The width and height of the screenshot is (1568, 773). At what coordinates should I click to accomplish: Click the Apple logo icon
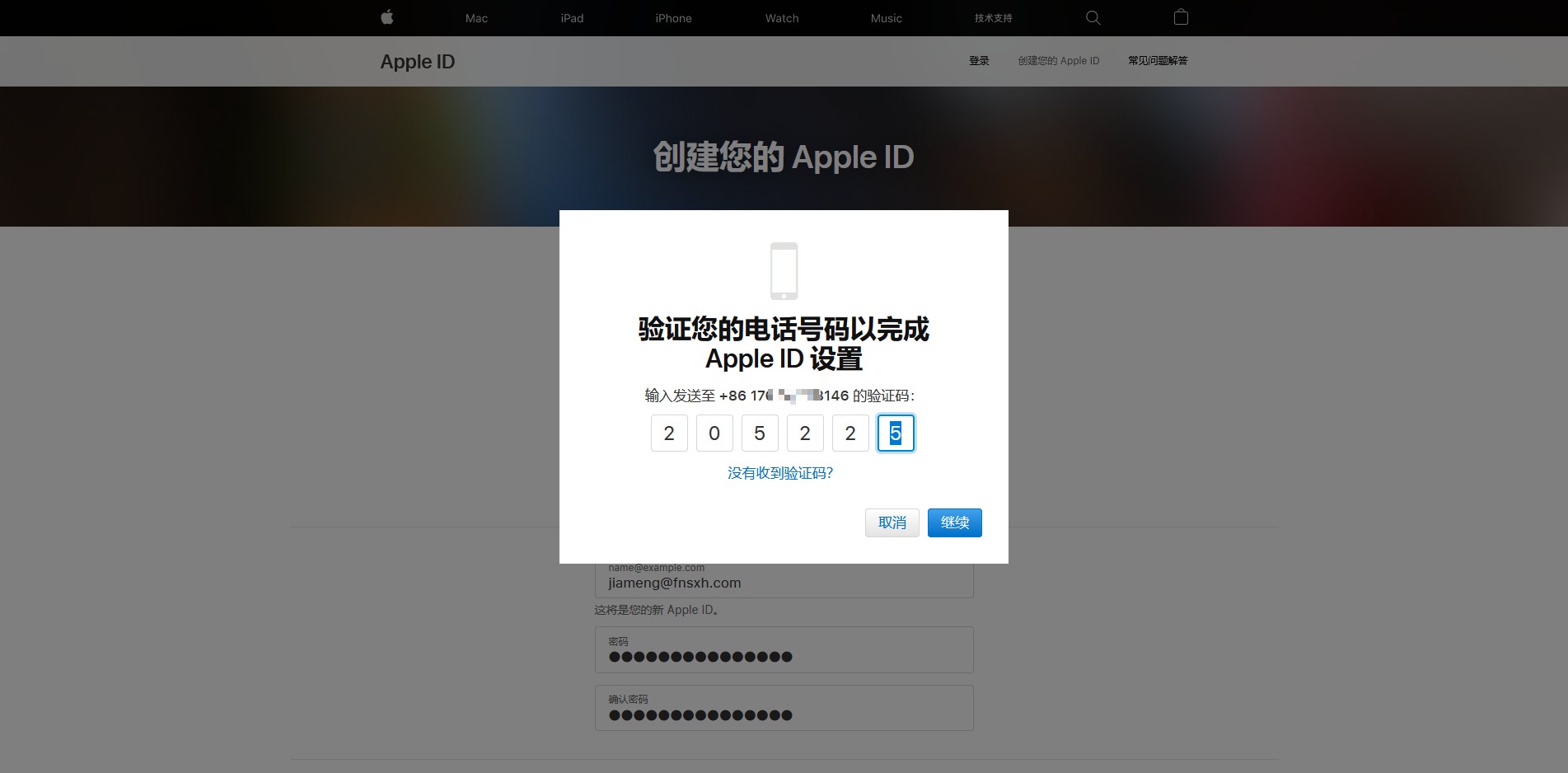click(x=387, y=17)
